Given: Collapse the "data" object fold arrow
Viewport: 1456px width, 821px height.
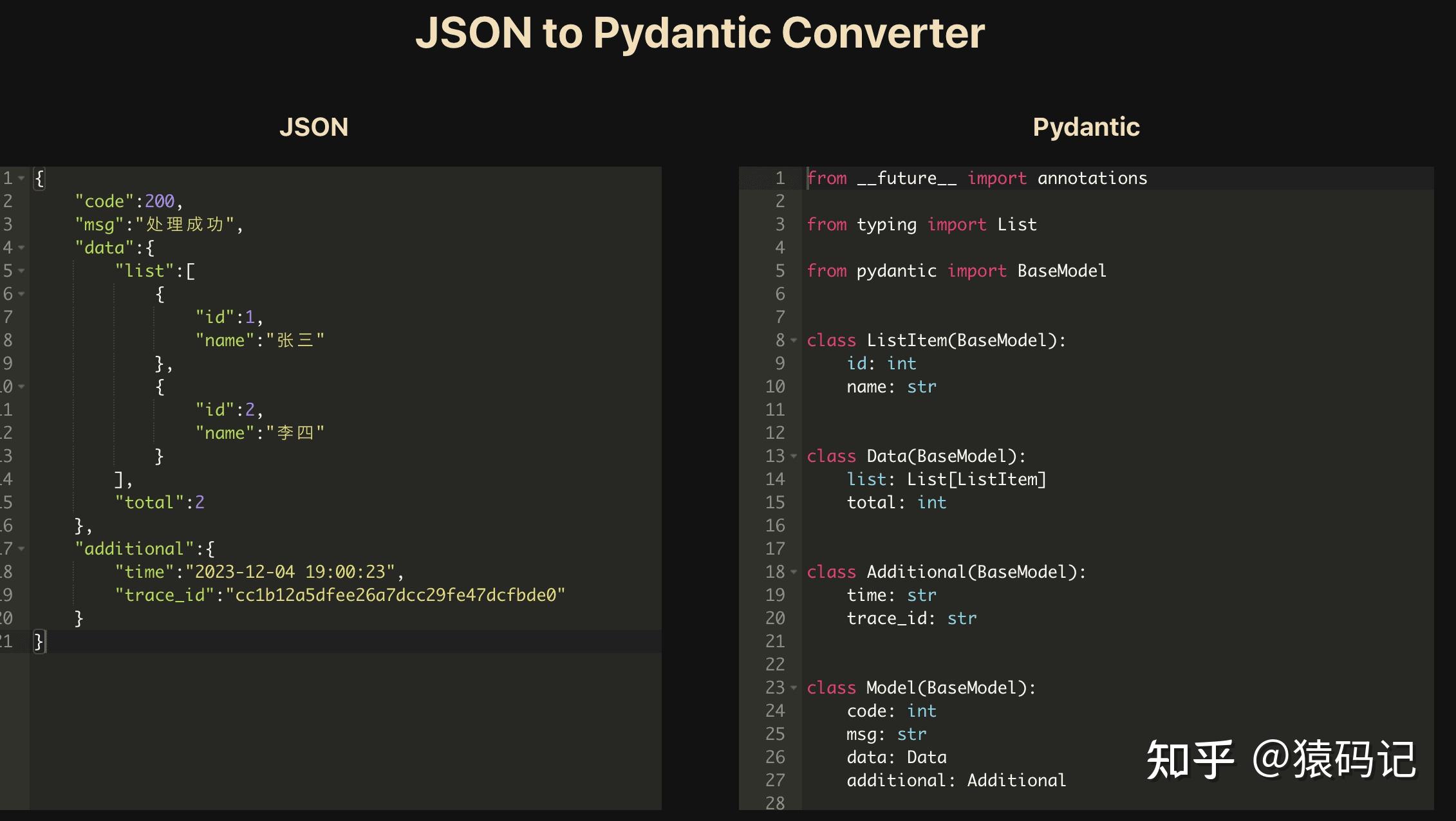Looking at the screenshot, I should pos(21,248).
